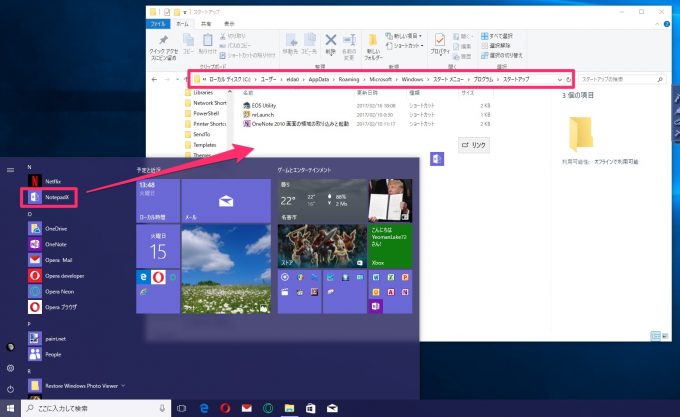Image resolution: width=680 pixels, height=417 pixels.
Task: Open the green Xbox tile
Action: 390,246
